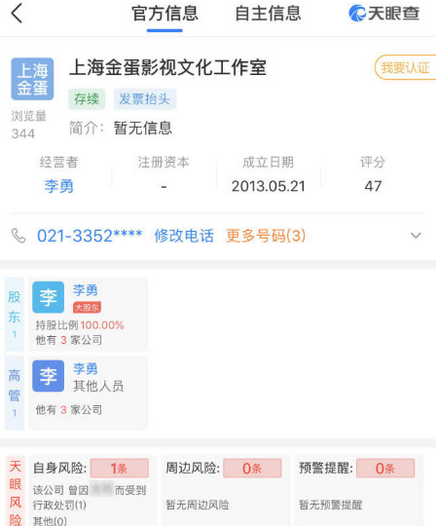Tap 其他人员 role label
Viewport: 436px width, 526px height.
tap(99, 386)
